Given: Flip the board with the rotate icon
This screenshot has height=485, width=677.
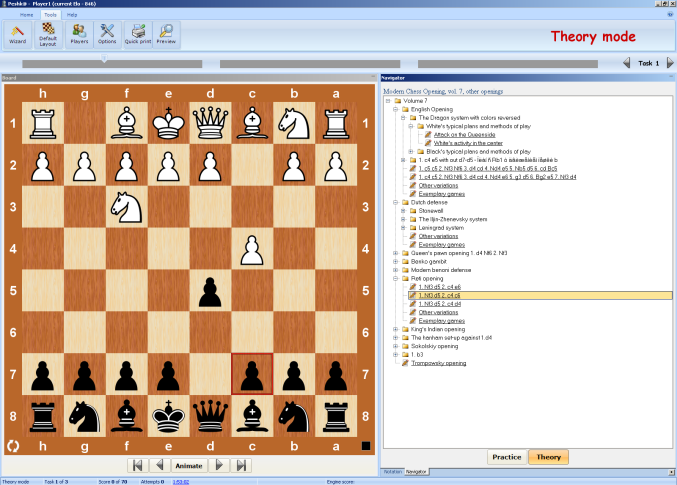Looking at the screenshot, I should pyautogui.click(x=13, y=446).
